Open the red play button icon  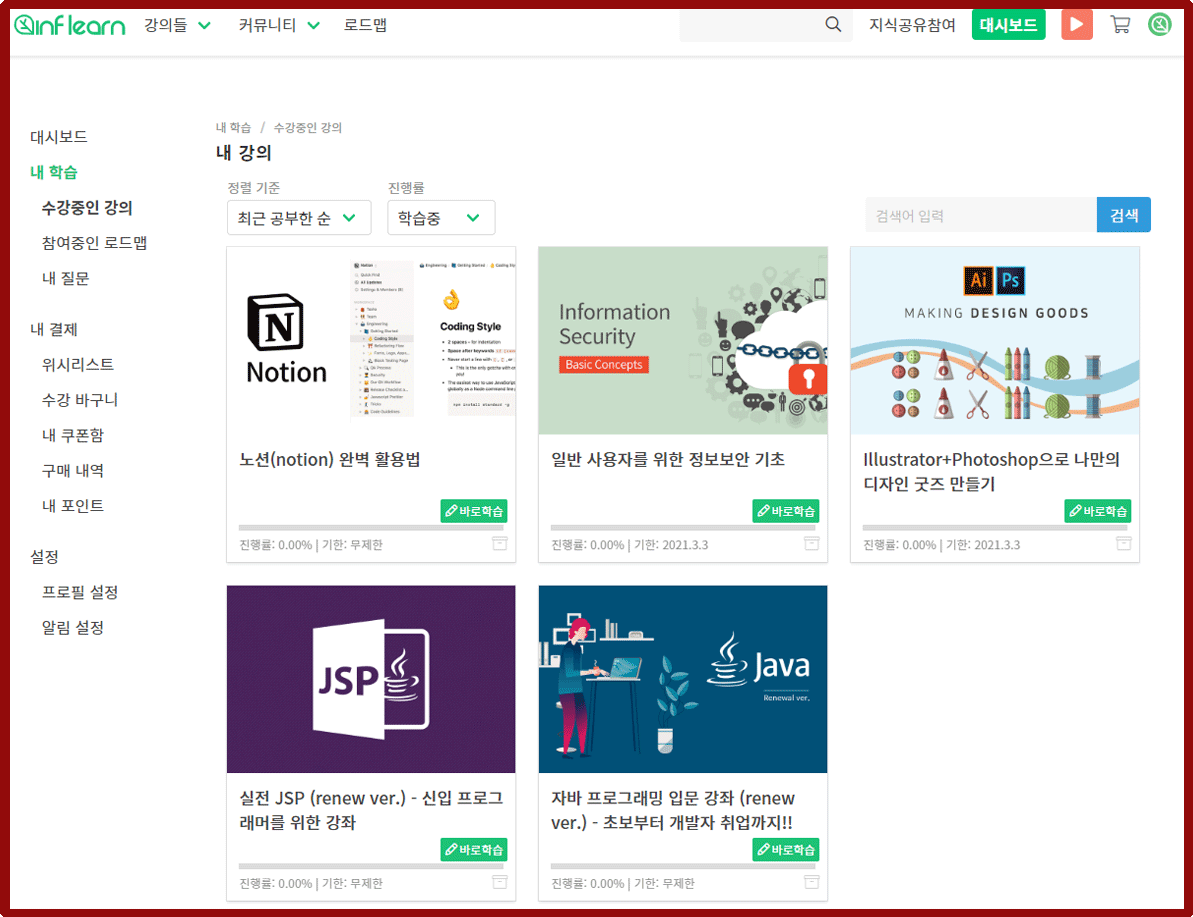[x=1077, y=24]
